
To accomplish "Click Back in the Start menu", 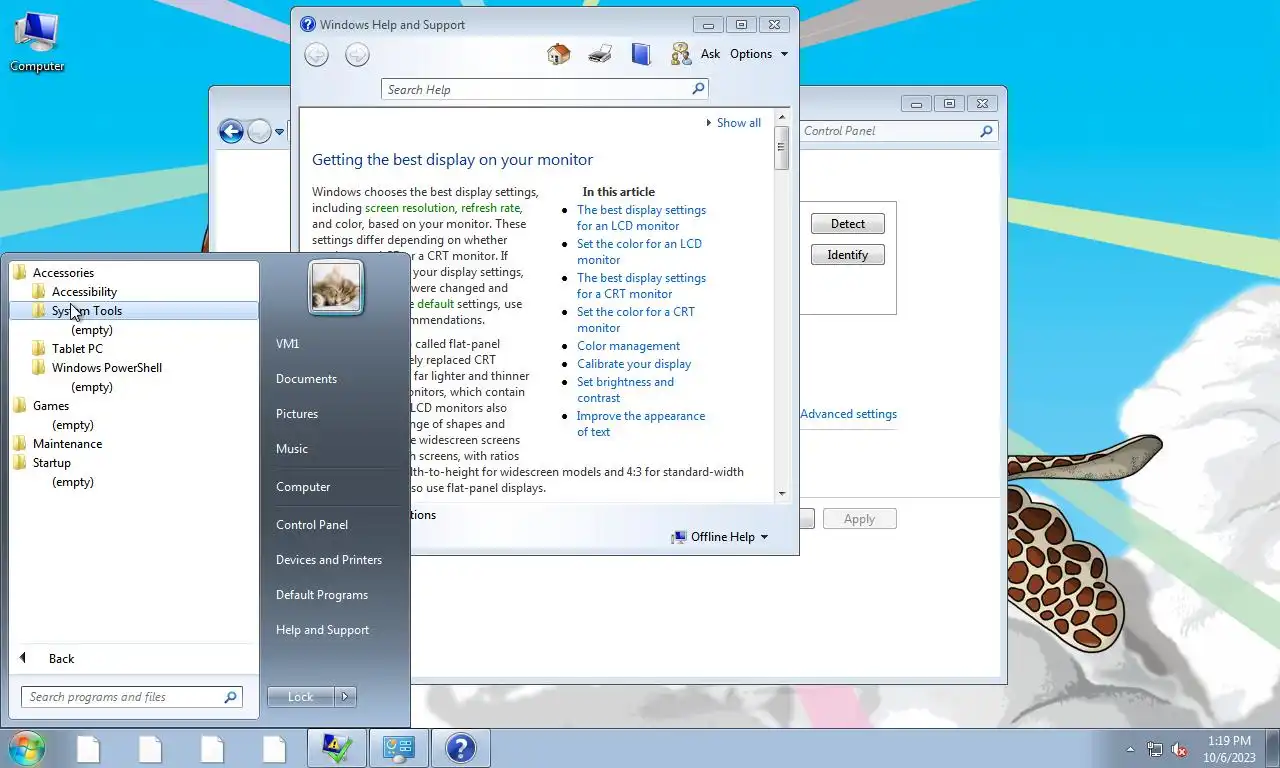I will (61, 658).
